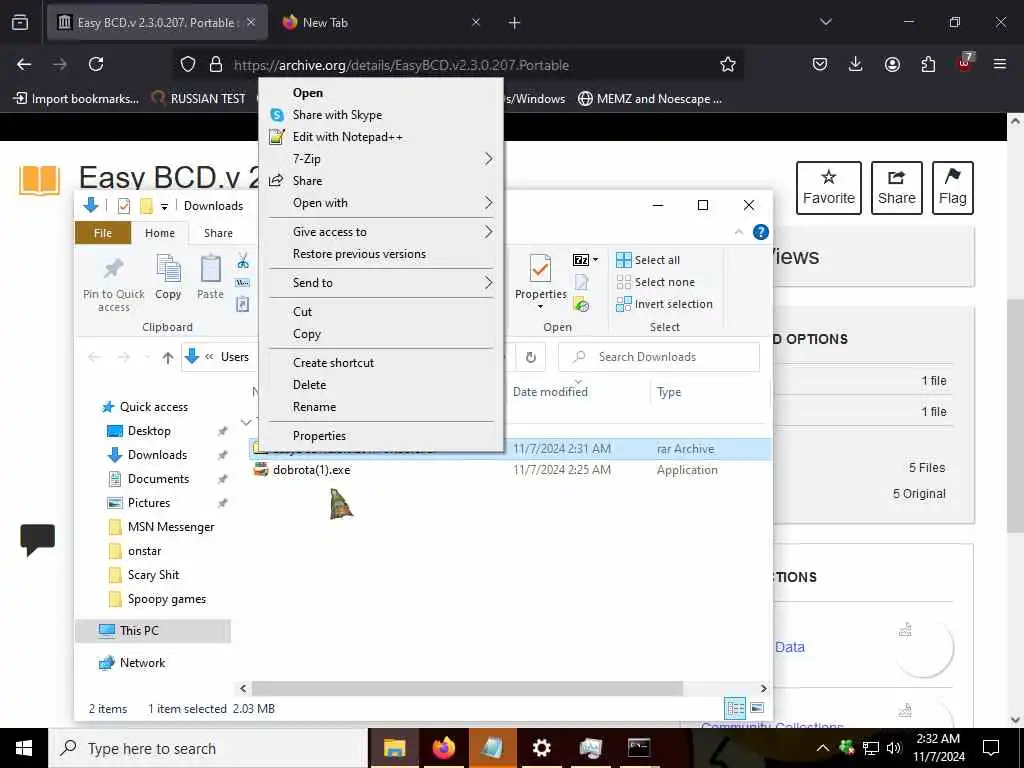1024x768 pixels.
Task: Choose Create shortcut in the context menu
Action: point(381,362)
